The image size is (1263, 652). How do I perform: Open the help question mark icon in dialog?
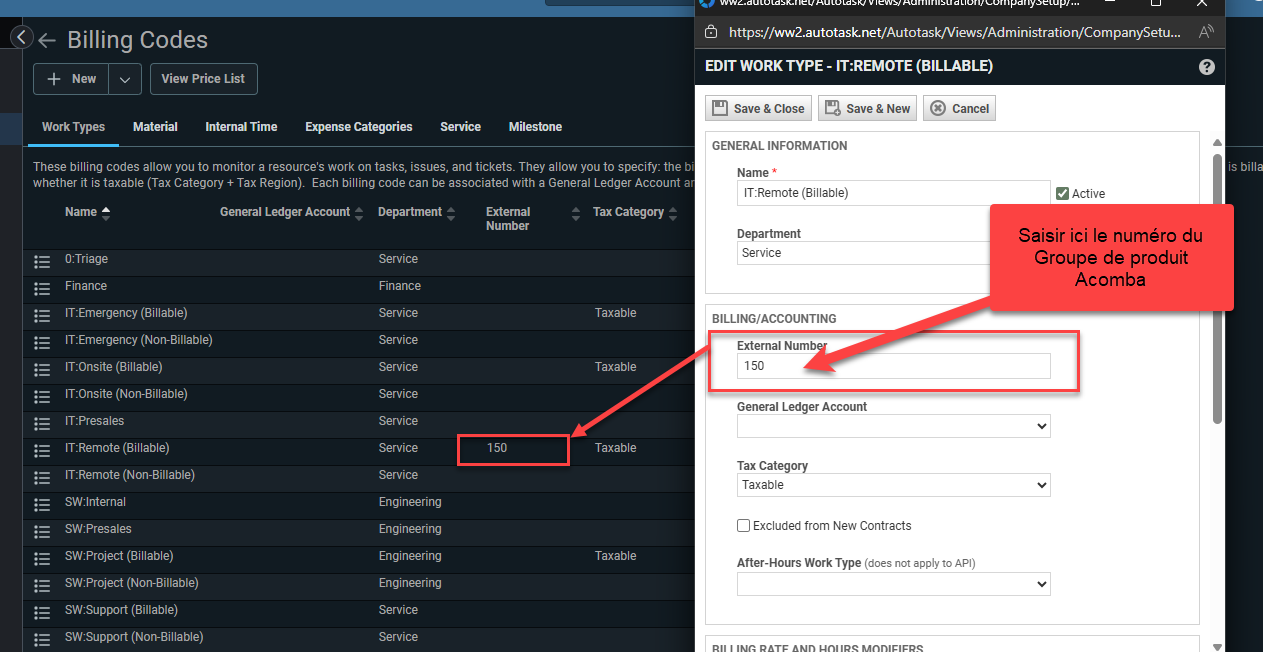[x=1207, y=67]
